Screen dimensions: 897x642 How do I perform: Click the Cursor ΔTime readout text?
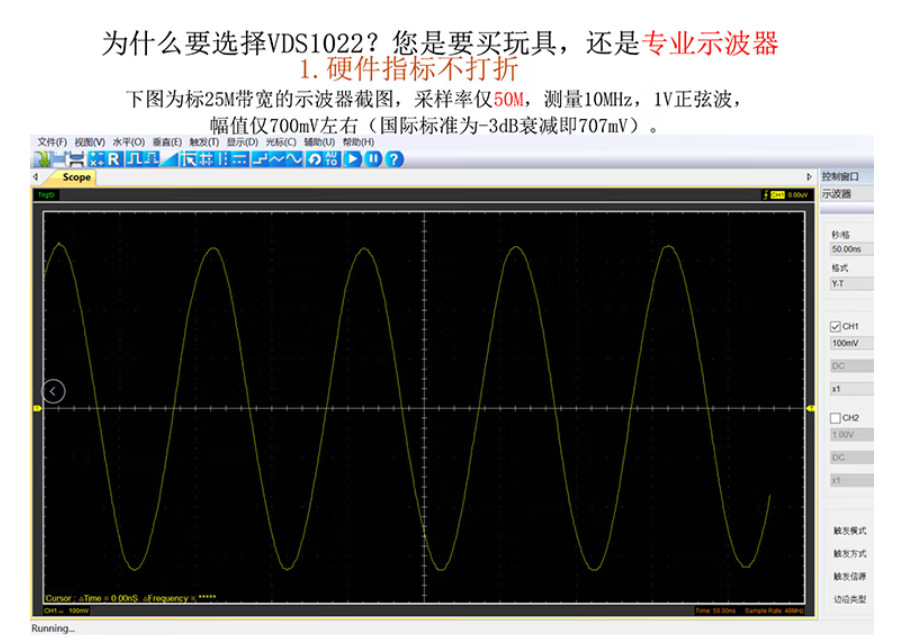coord(92,598)
